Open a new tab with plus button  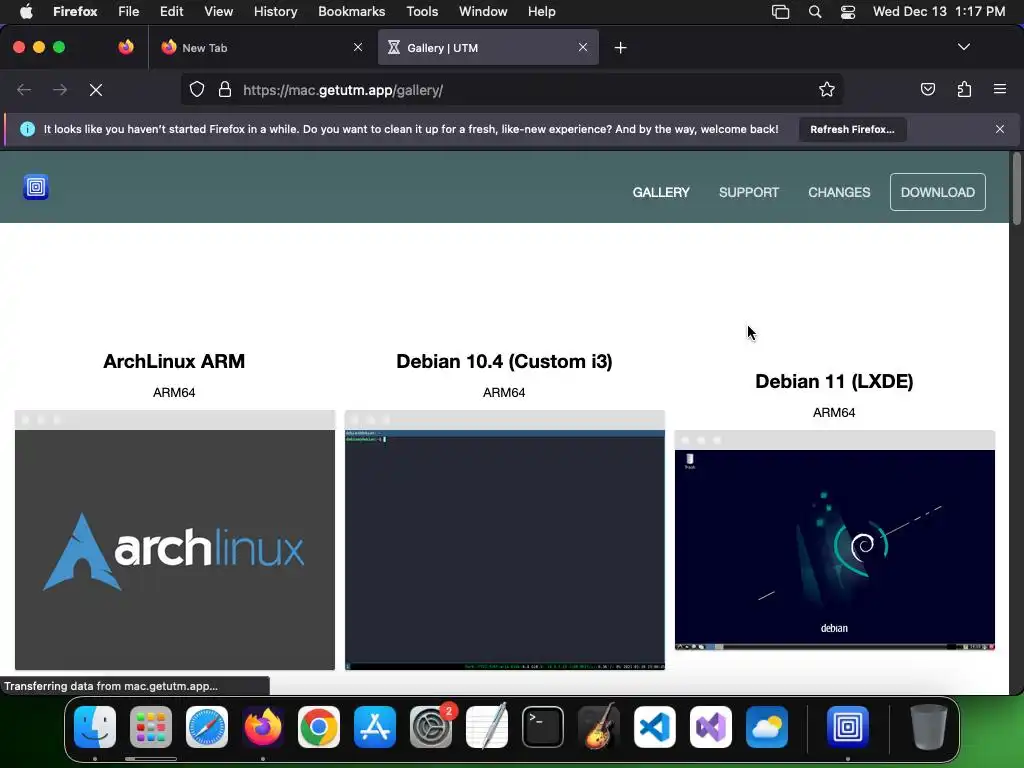point(620,48)
